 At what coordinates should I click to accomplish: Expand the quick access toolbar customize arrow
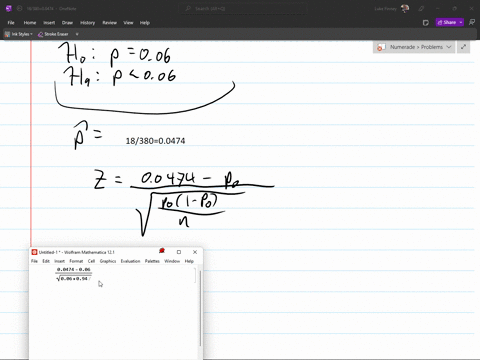(77, 34)
